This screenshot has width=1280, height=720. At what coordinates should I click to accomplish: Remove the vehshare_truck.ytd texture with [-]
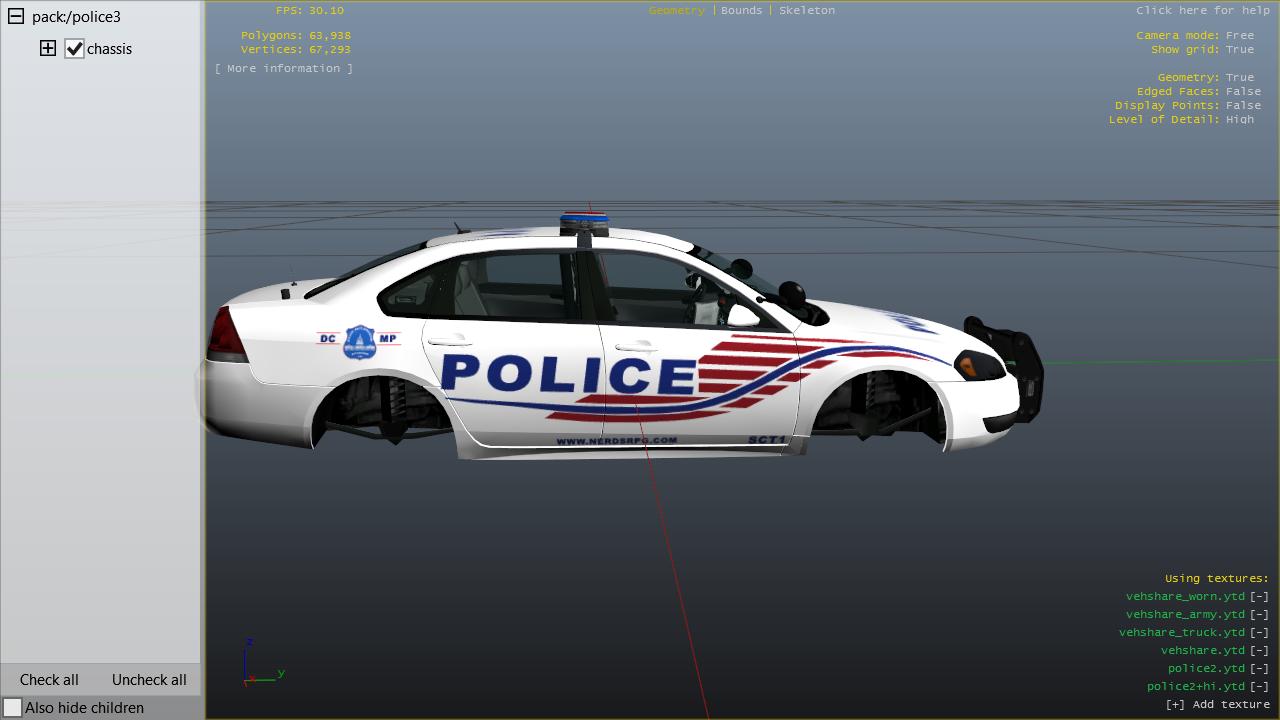tap(1258, 633)
